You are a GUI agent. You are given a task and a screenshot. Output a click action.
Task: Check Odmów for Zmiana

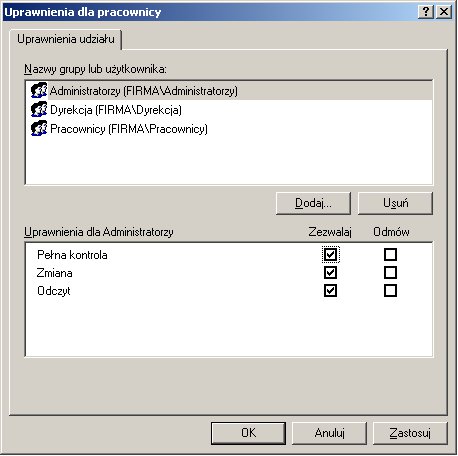390,273
